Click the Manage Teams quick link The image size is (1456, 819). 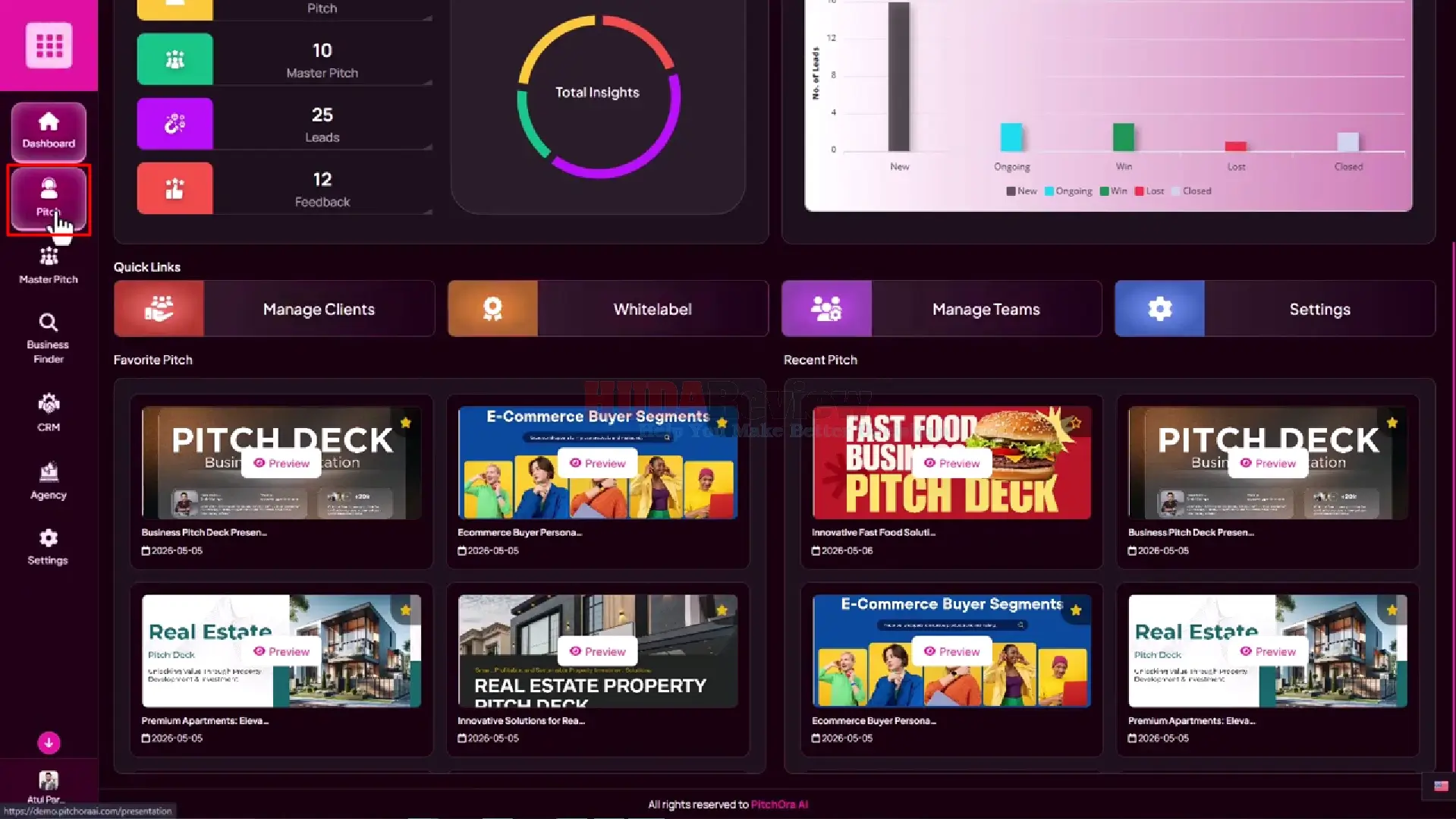click(x=942, y=309)
